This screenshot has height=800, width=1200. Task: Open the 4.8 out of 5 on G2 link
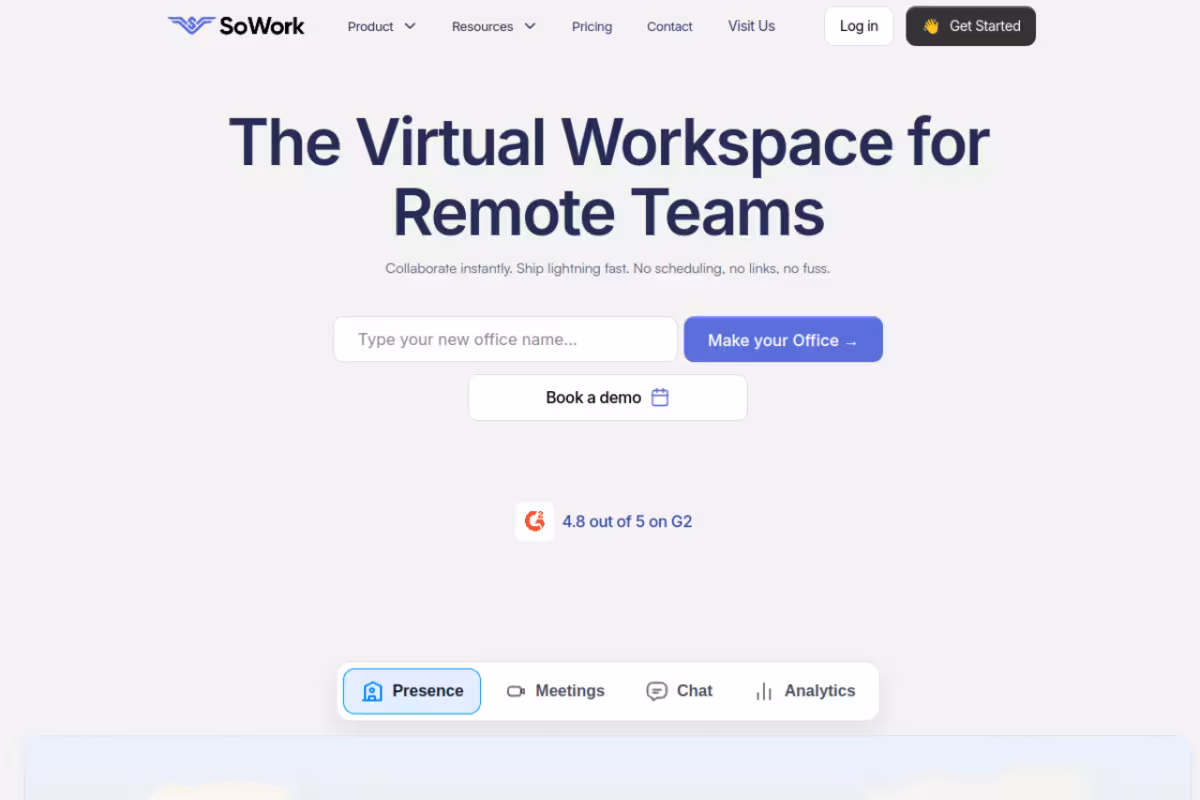627,521
